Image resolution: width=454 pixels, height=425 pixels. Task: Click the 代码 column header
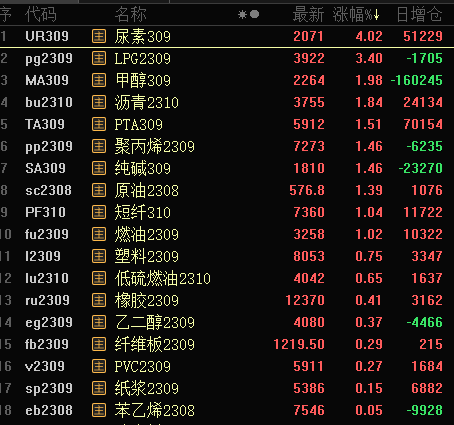point(41,15)
